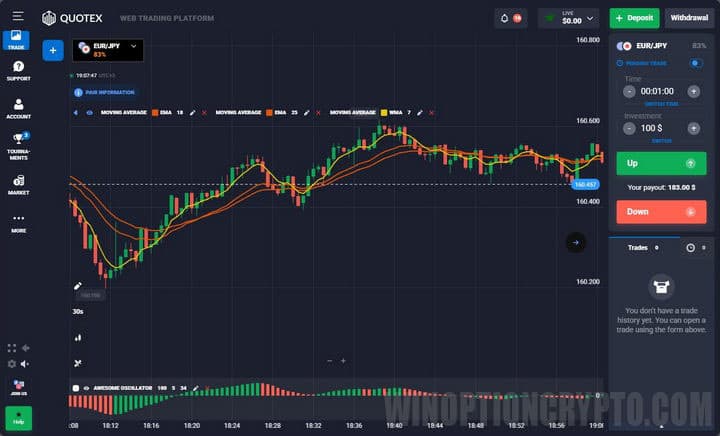
Task: Click the Join Us social icon
Action: tap(18, 387)
